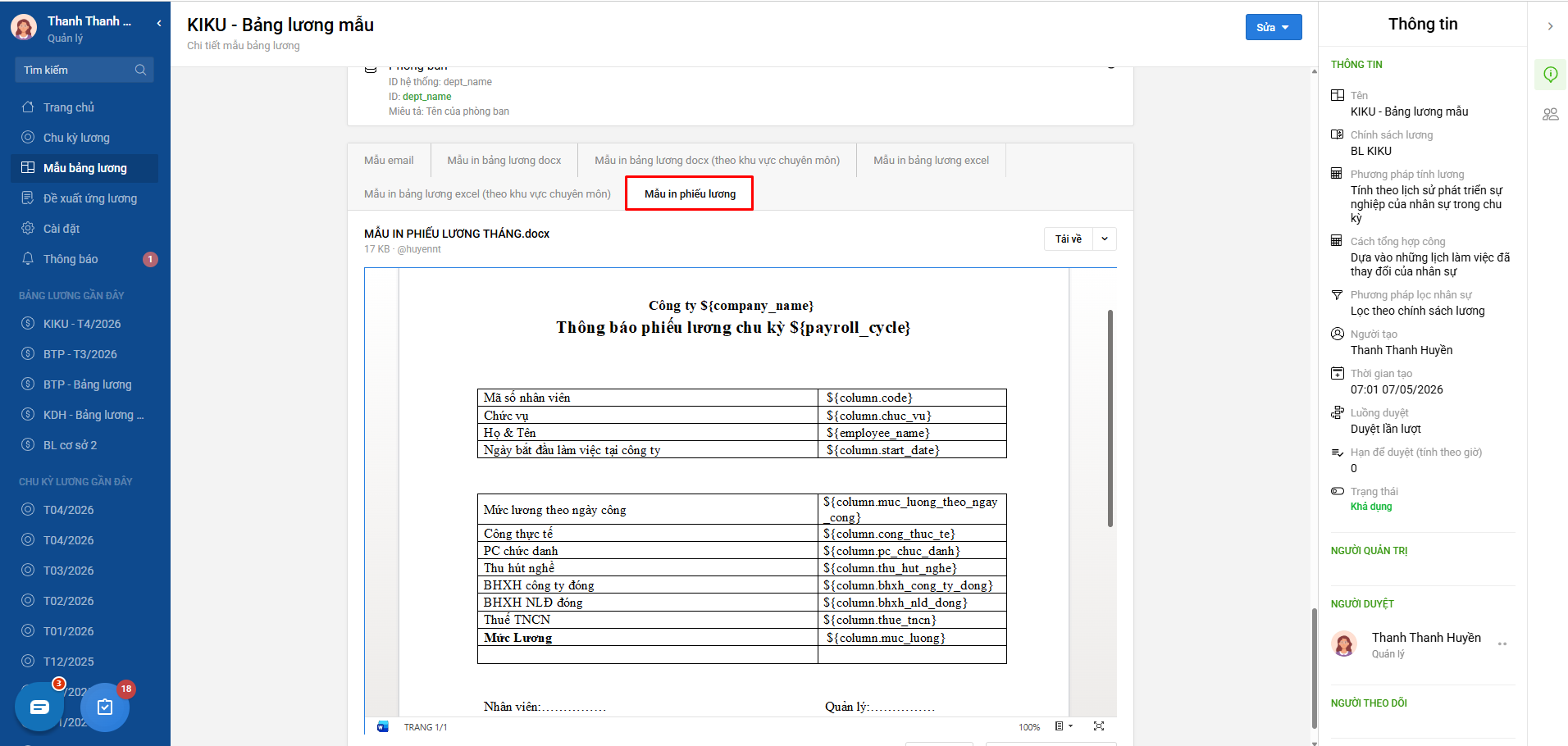
Task: Open options dots next to Thanh Thanh Huyền approver
Action: pos(1502,644)
